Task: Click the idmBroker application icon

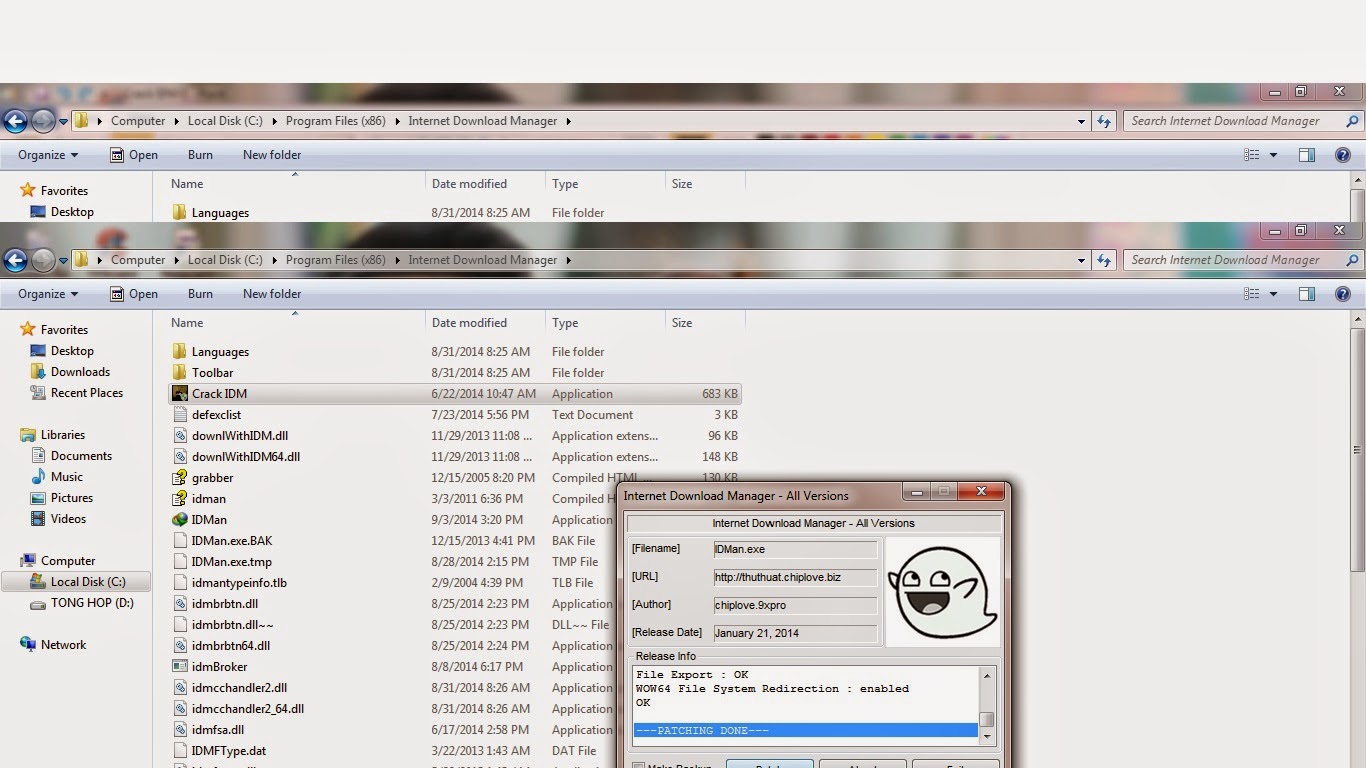Action: [180, 667]
